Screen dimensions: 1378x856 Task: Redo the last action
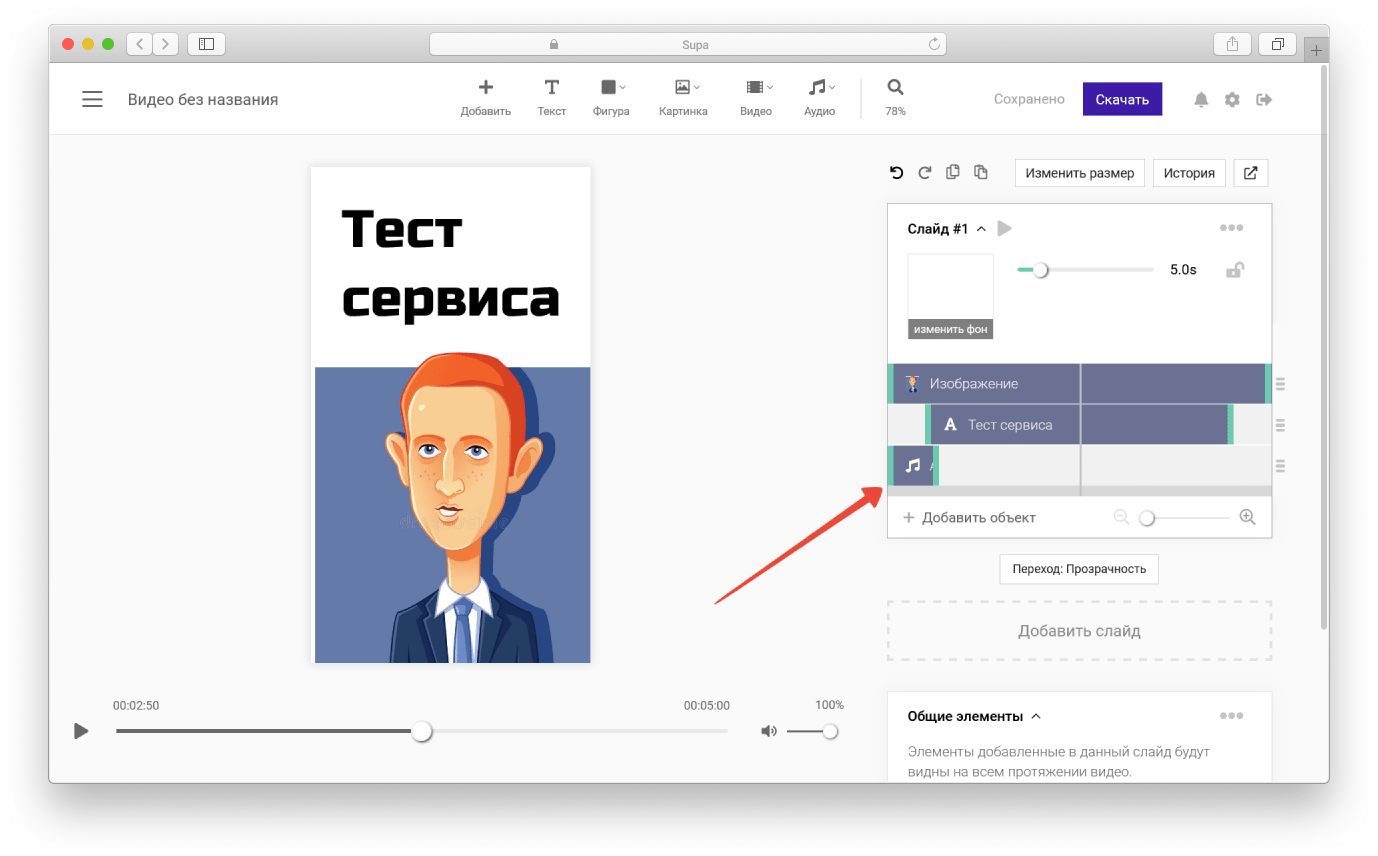(x=925, y=173)
